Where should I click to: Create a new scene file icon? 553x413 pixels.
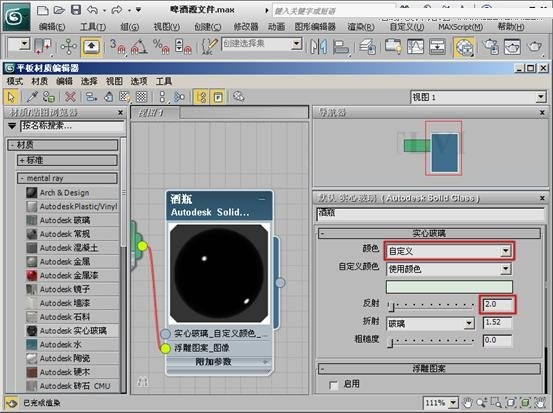pyautogui.click(x=43, y=10)
